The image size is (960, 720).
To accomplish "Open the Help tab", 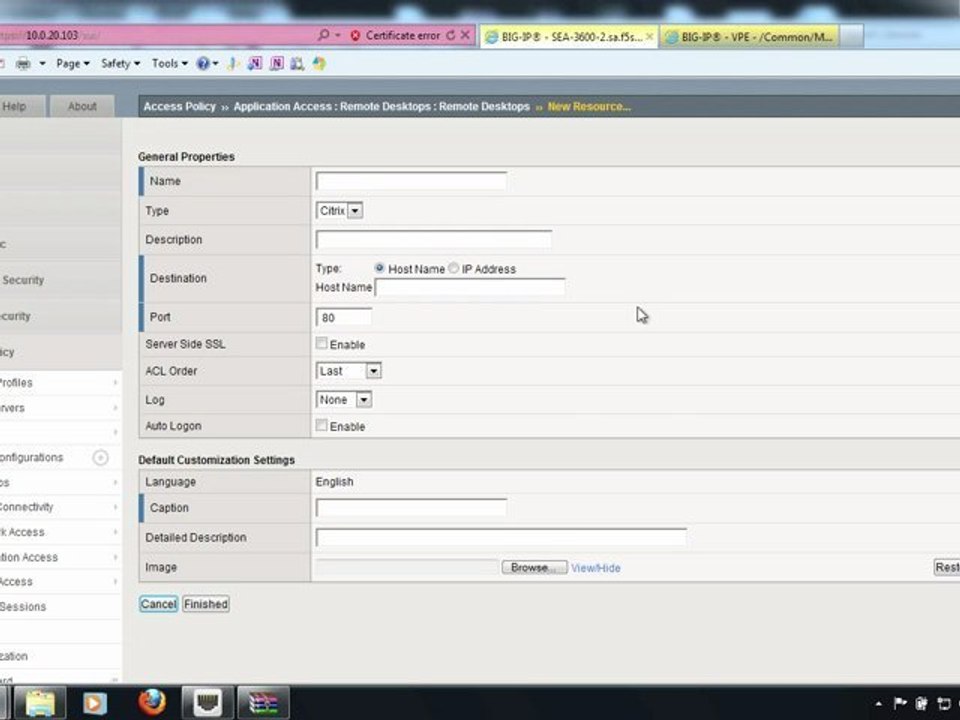I will point(20,107).
